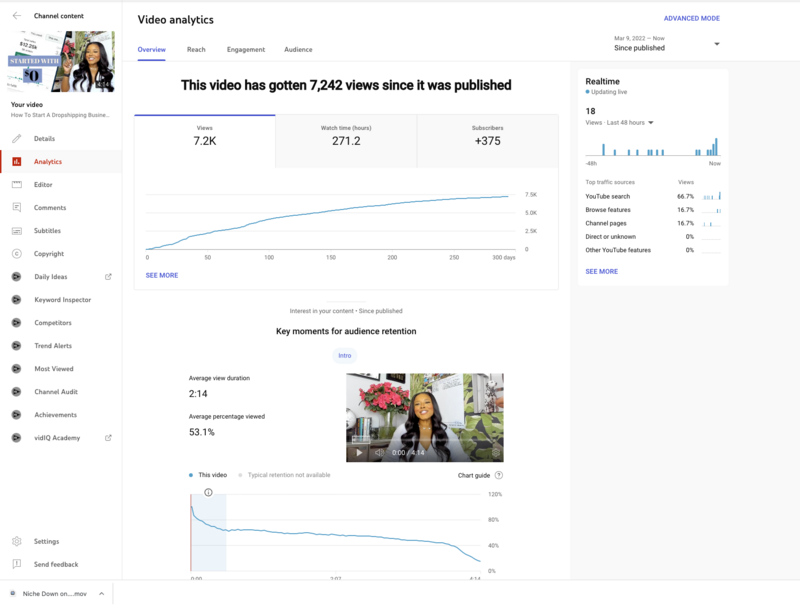Switch to the Reach tab
Image resolution: width=800 pixels, height=607 pixels.
click(x=196, y=49)
